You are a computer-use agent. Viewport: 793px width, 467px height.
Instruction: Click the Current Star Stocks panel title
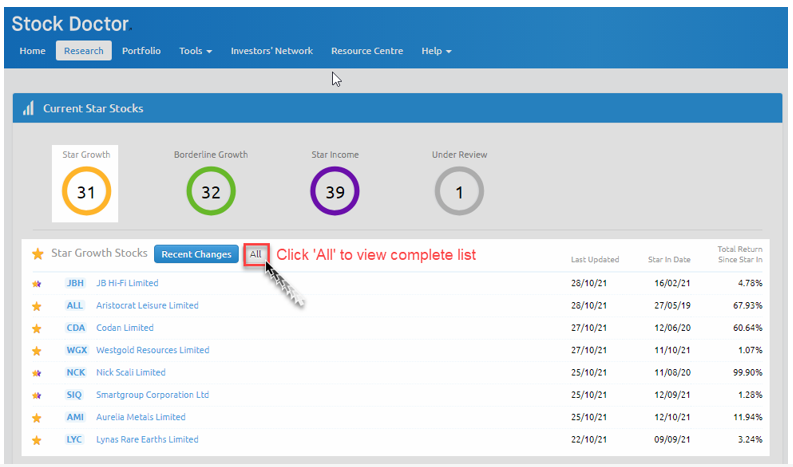(93, 108)
